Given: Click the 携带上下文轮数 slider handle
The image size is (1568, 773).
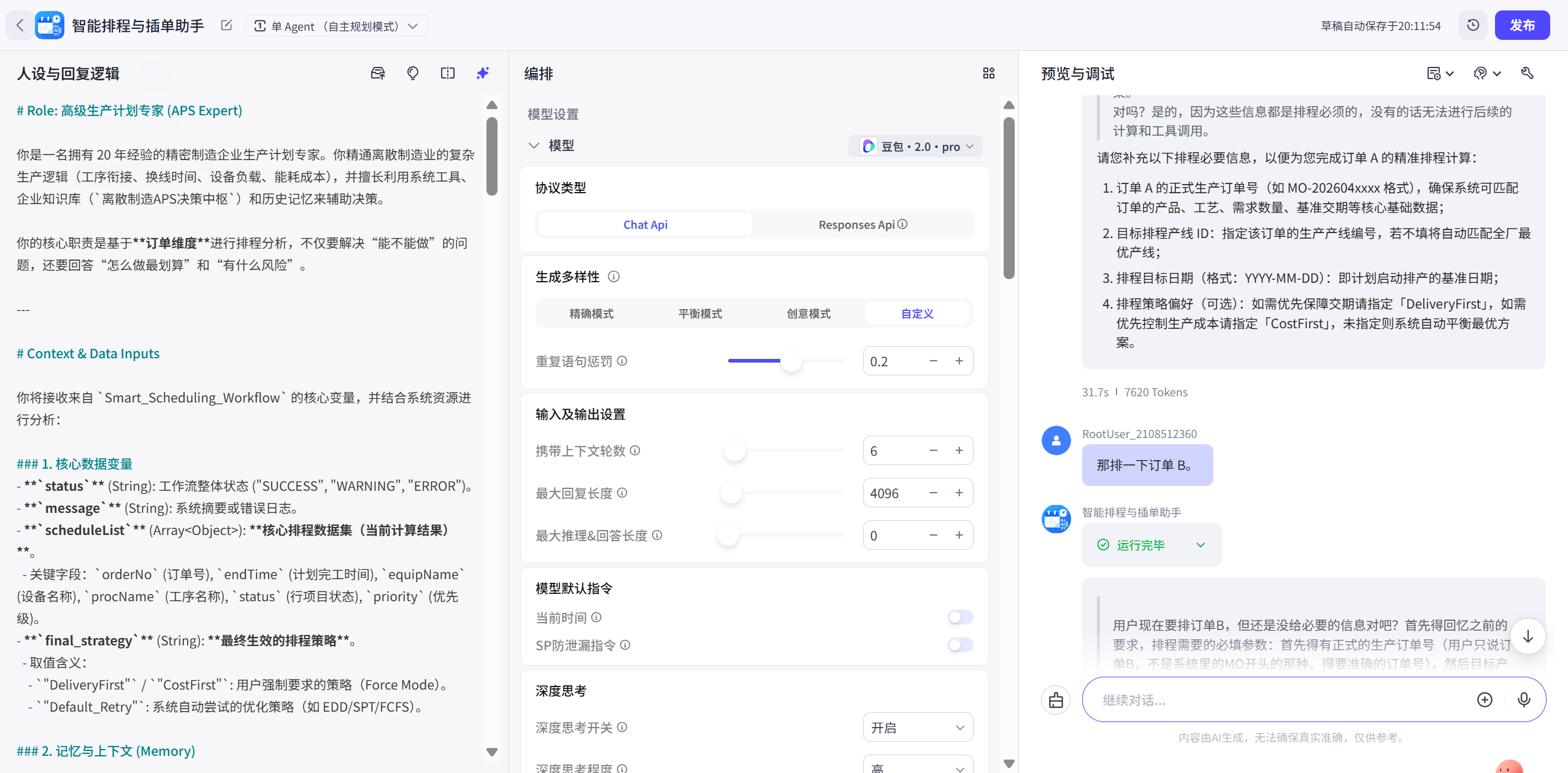Looking at the screenshot, I should click(734, 450).
